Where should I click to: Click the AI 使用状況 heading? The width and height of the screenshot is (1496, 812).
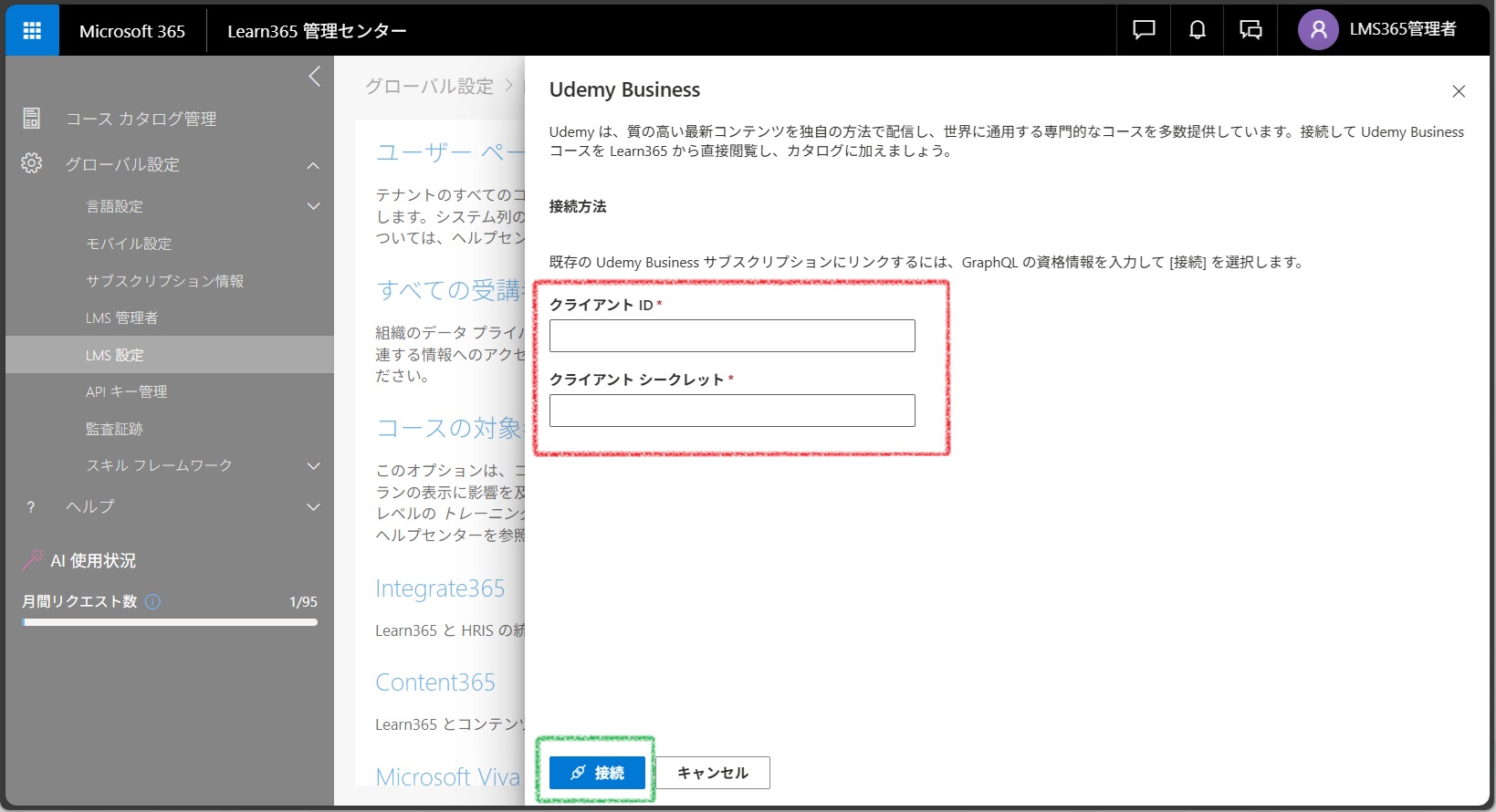pyautogui.click(x=93, y=560)
